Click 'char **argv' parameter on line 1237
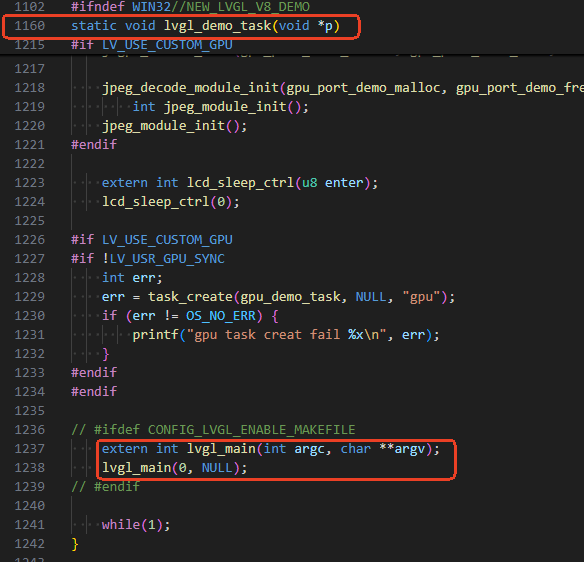584x562 pixels. pos(383,449)
